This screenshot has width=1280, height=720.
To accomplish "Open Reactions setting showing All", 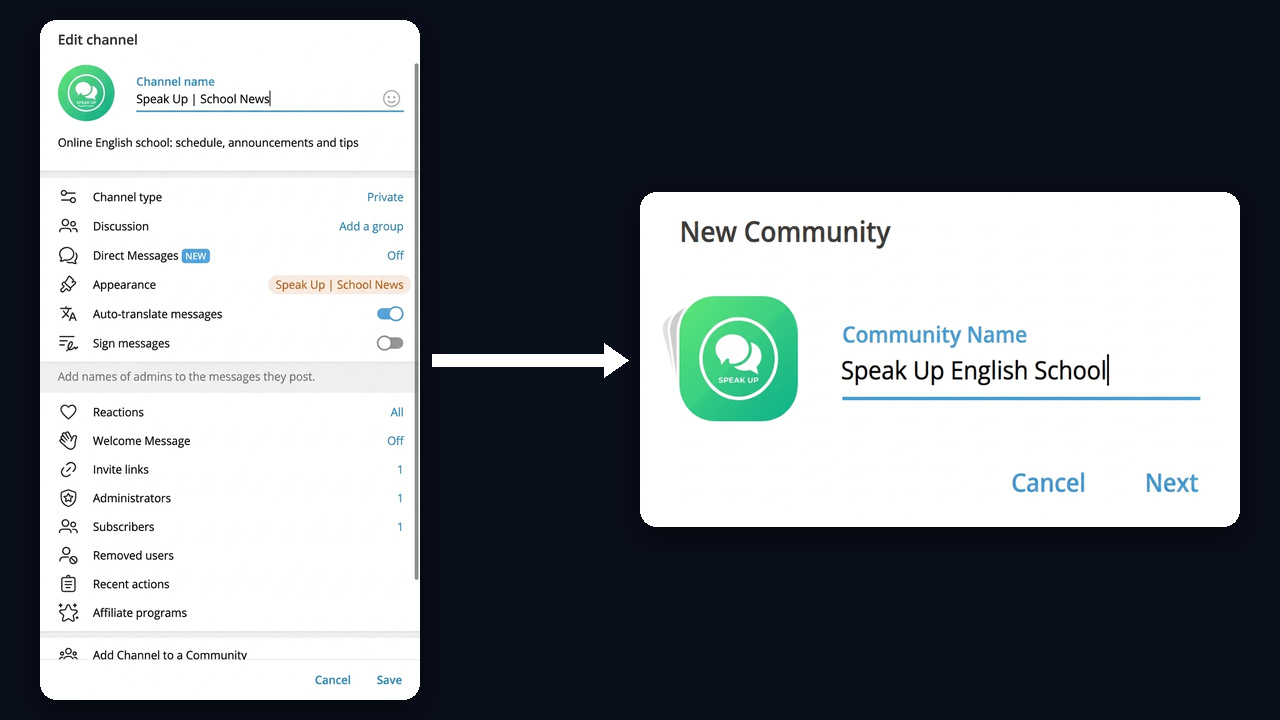I will click(x=230, y=412).
